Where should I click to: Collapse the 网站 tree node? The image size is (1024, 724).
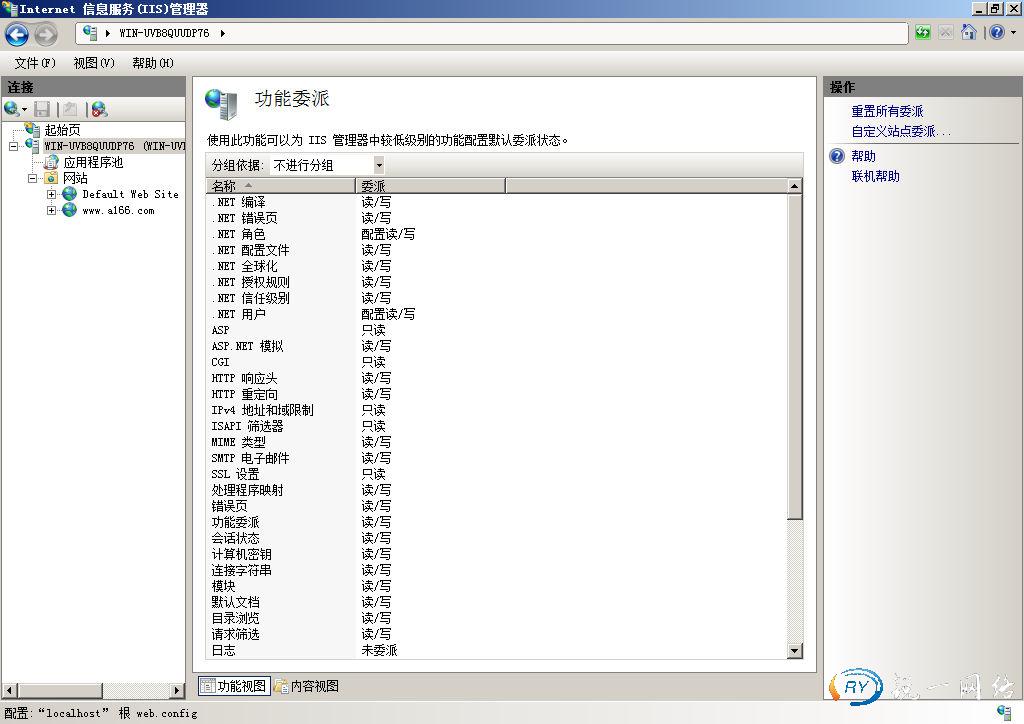coord(31,178)
